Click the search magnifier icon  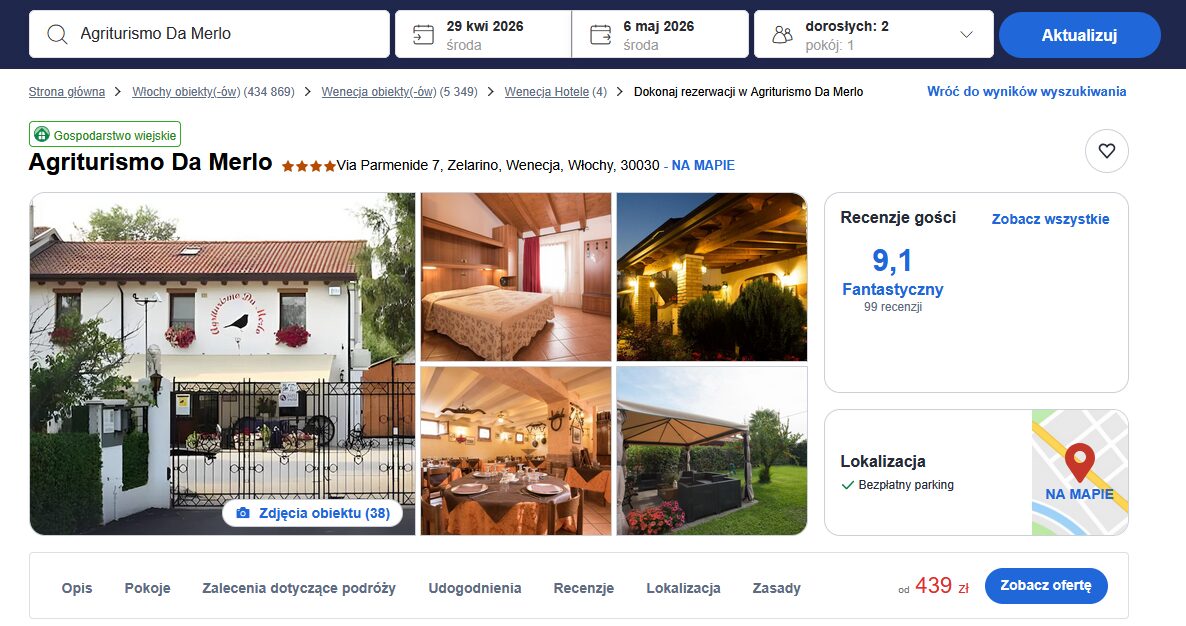point(57,34)
